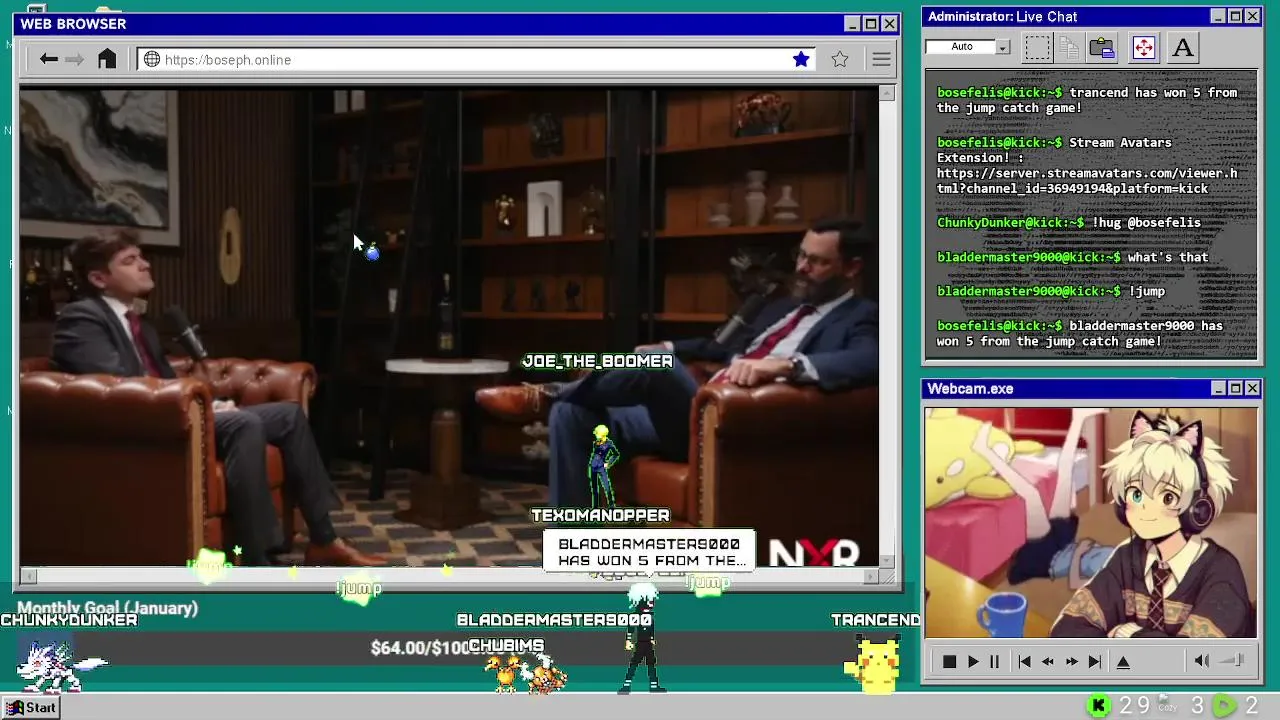
Task: Click the outlined favorites star icon
Action: click(x=840, y=59)
